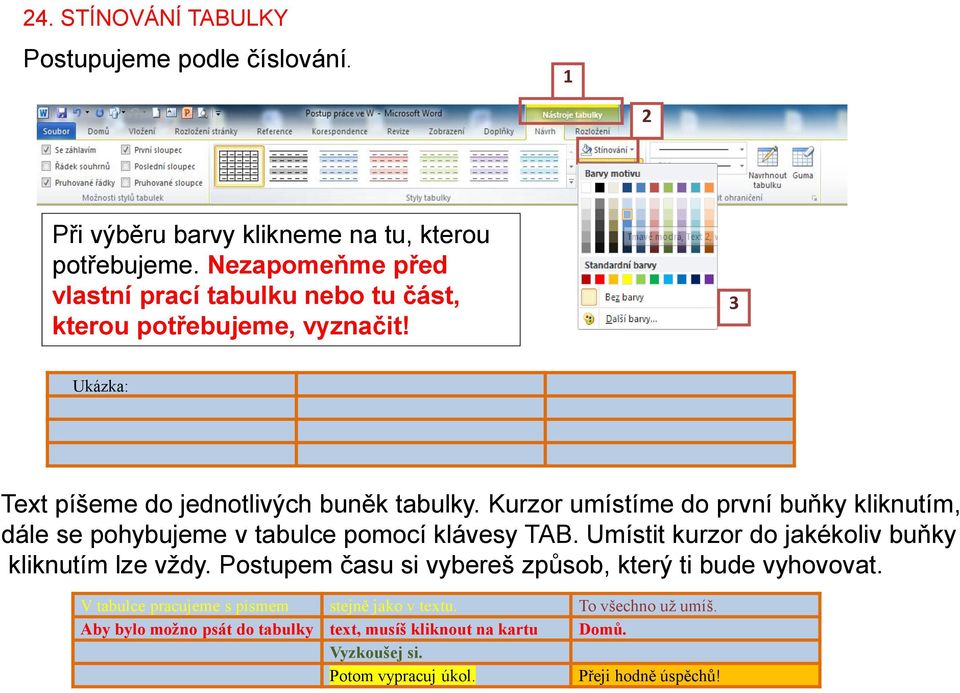
Task: Click the Navrhnout tabulku draw table icon
Action: coord(768,157)
